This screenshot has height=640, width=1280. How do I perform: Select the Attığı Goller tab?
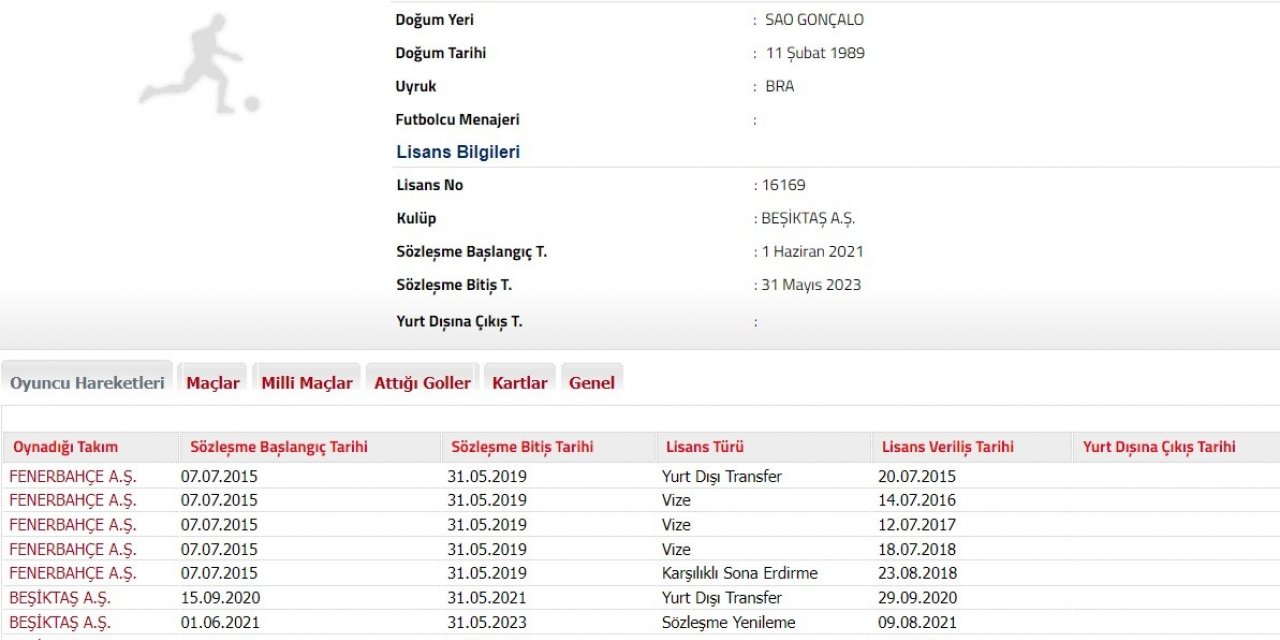tap(422, 383)
